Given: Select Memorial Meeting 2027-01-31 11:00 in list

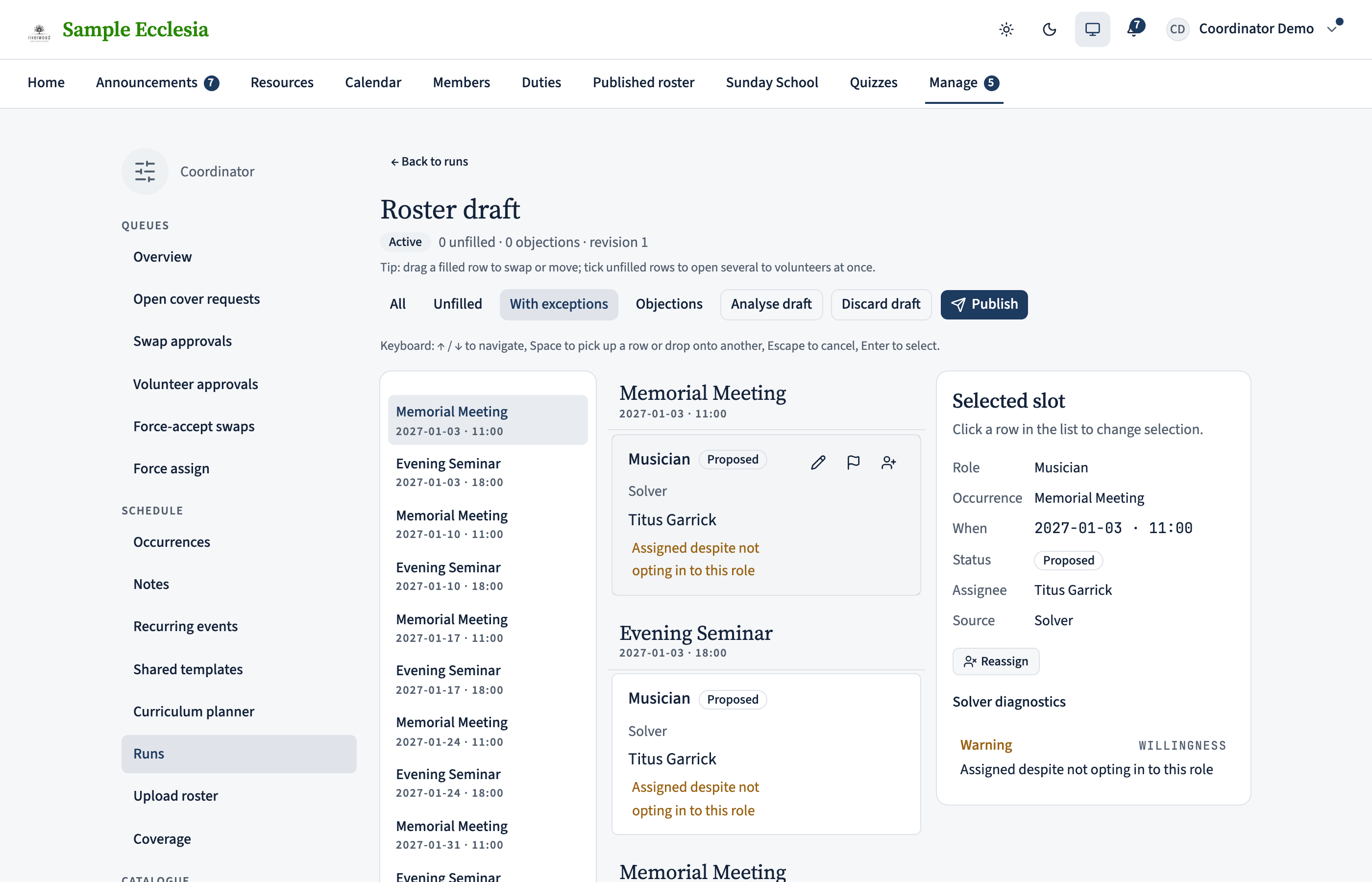Looking at the screenshot, I should 487,835.
